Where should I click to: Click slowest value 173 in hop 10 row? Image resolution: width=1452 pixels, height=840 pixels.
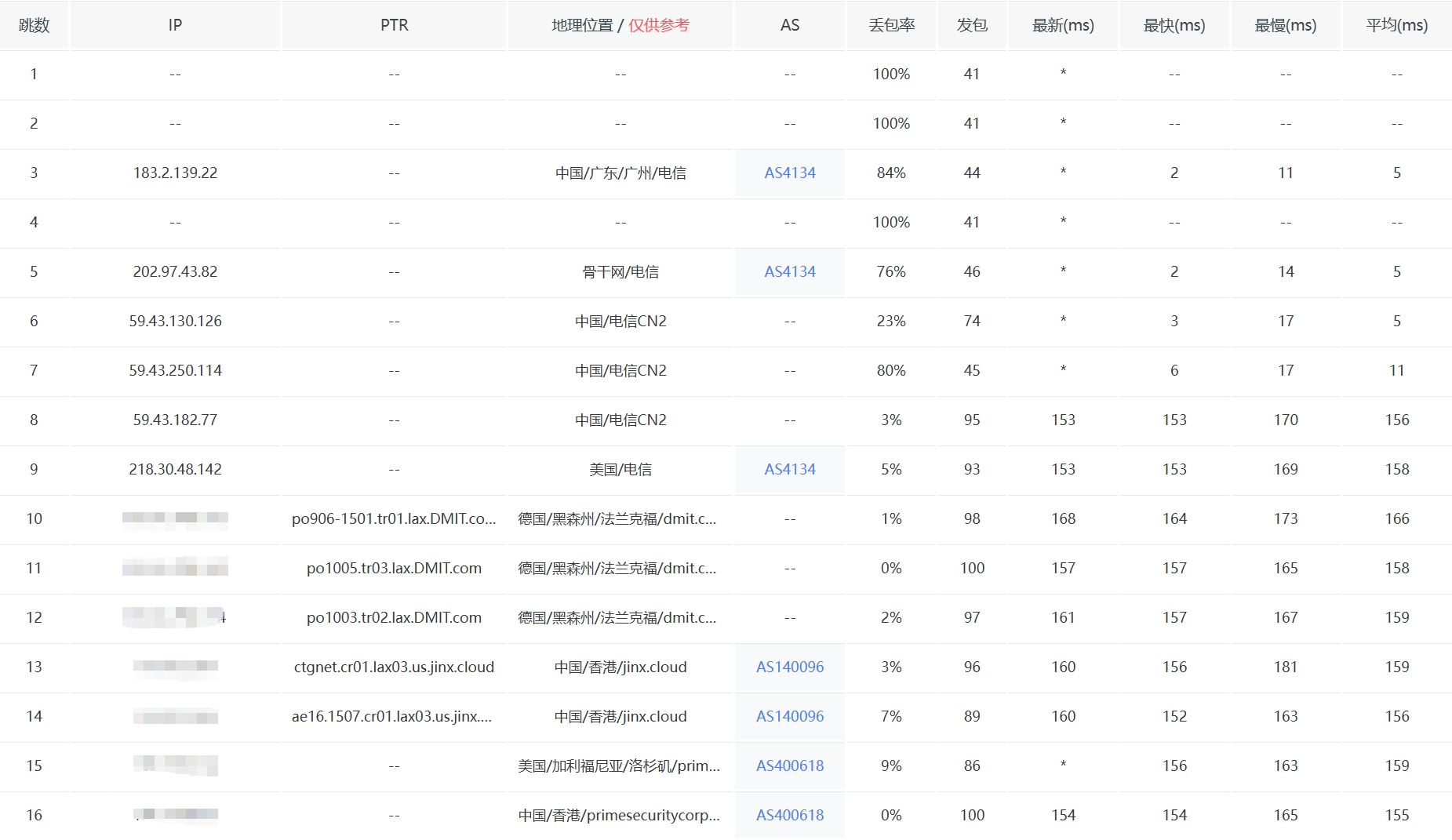[1286, 518]
